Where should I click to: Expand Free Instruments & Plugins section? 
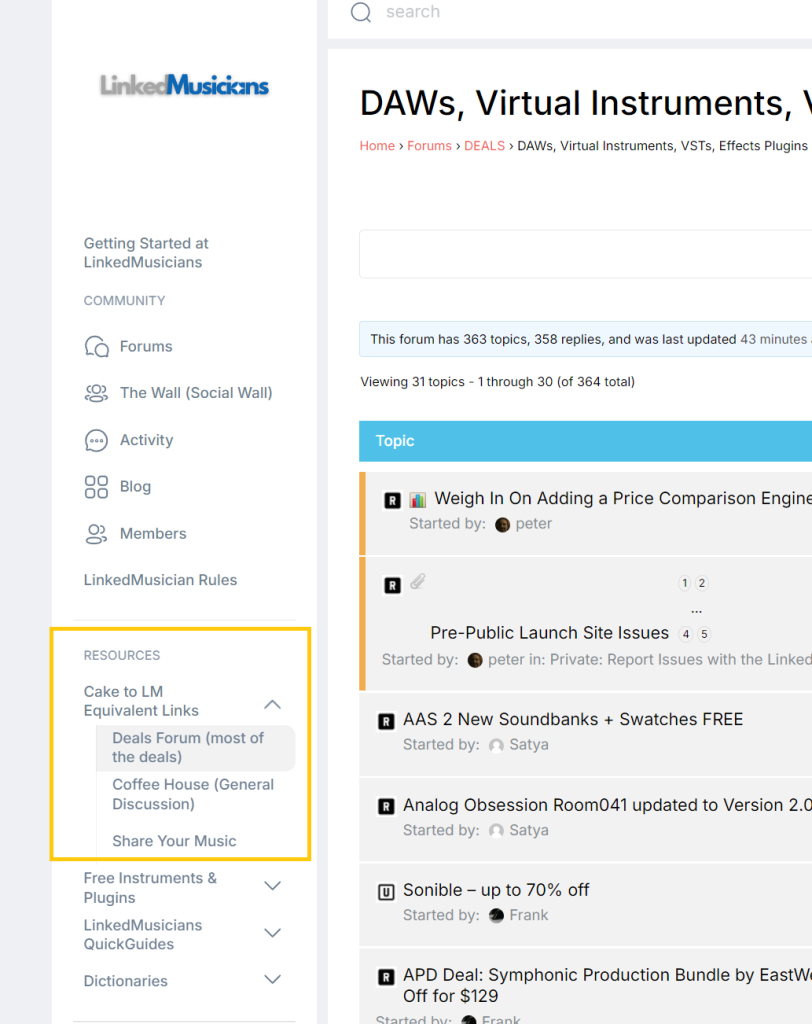point(272,886)
